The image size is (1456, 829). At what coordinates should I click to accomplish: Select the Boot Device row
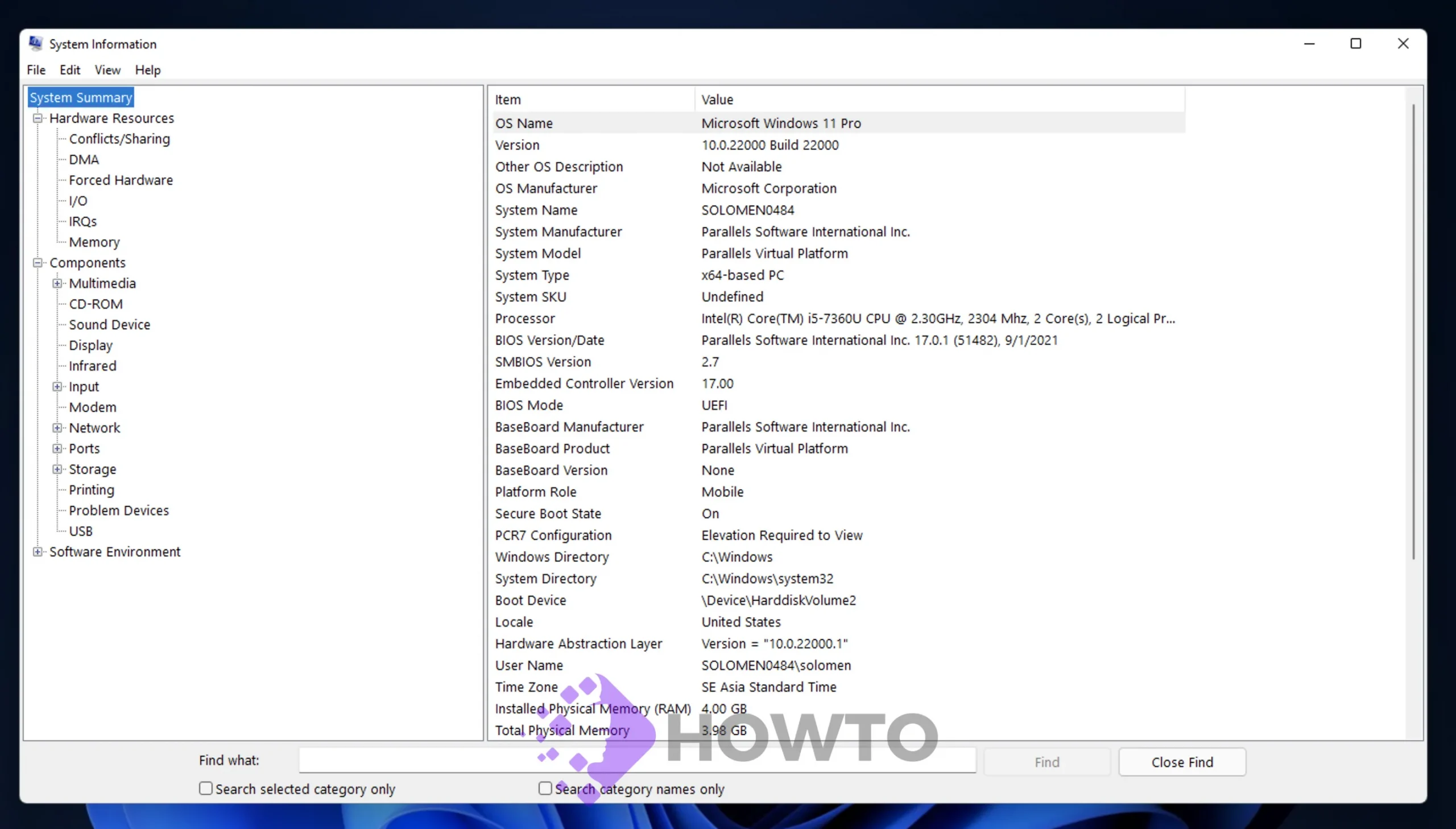coord(839,600)
